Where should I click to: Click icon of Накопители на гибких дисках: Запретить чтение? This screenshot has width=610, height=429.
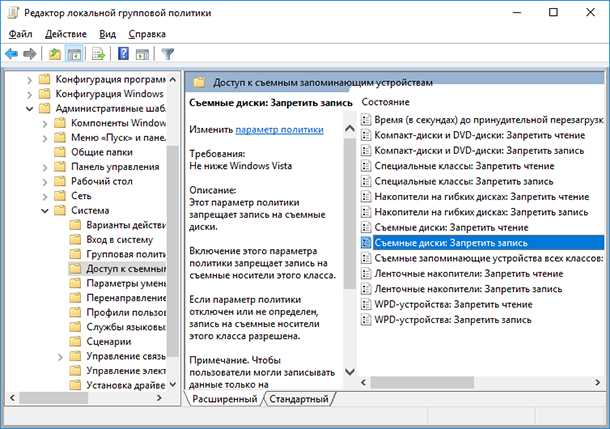(x=366, y=197)
